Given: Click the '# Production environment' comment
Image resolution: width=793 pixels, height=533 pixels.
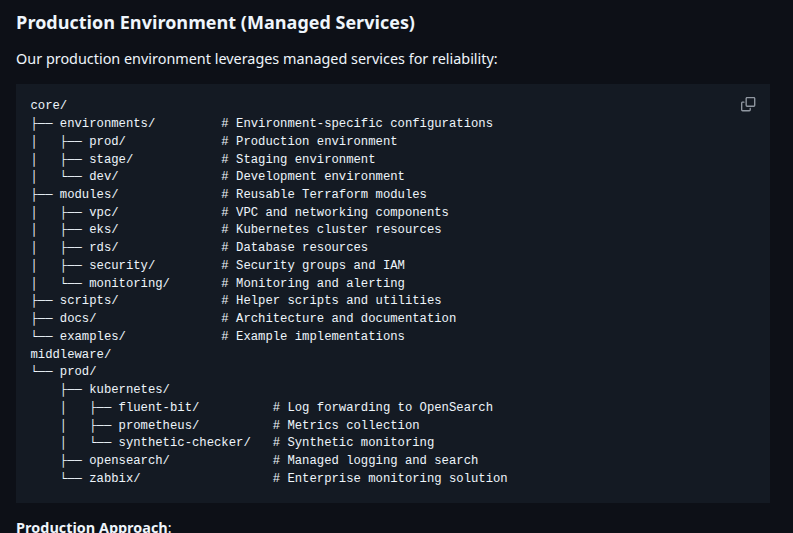Looking at the screenshot, I should click(x=309, y=141).
